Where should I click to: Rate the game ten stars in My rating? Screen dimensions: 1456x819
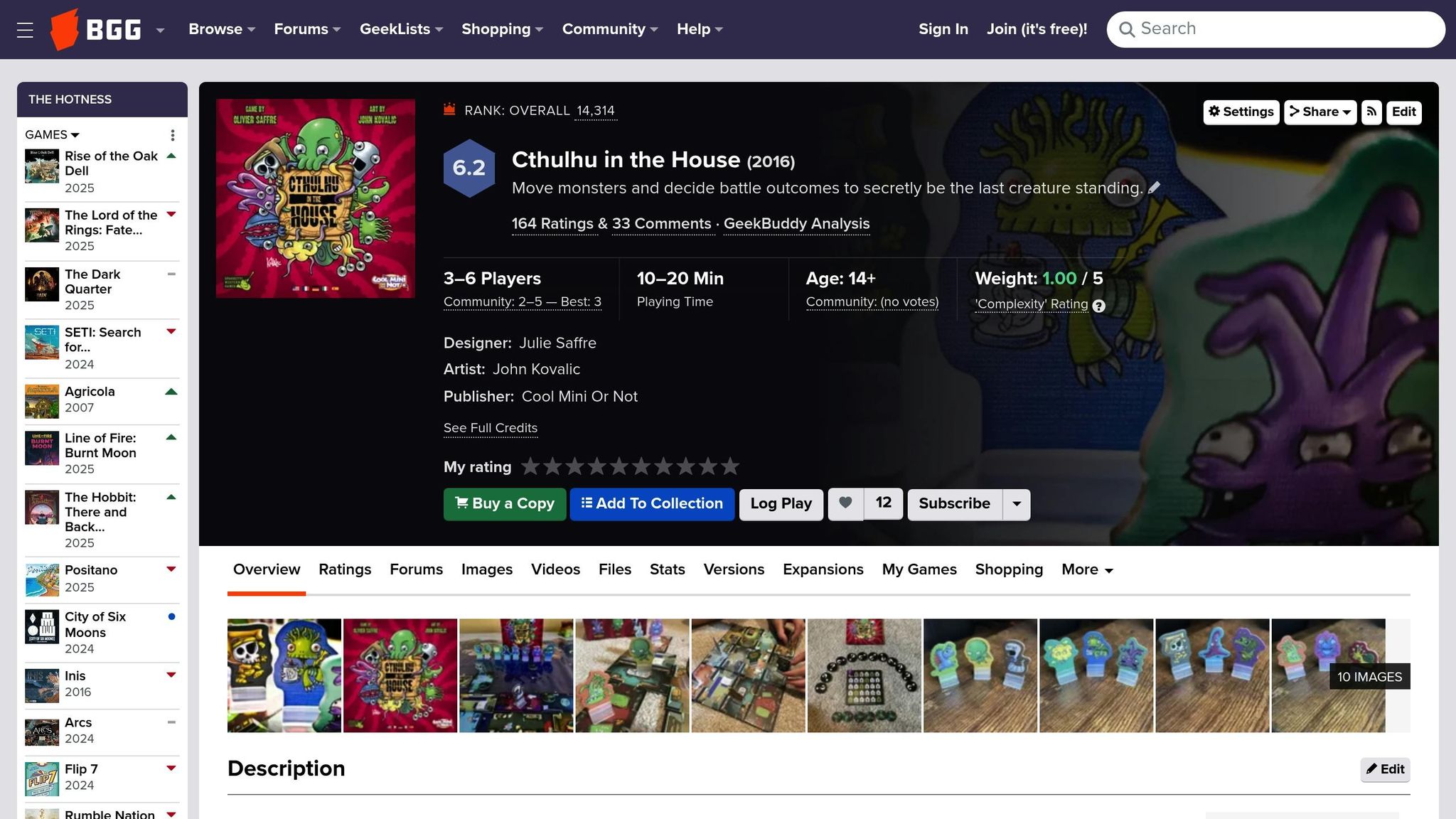tap(730, 466)
